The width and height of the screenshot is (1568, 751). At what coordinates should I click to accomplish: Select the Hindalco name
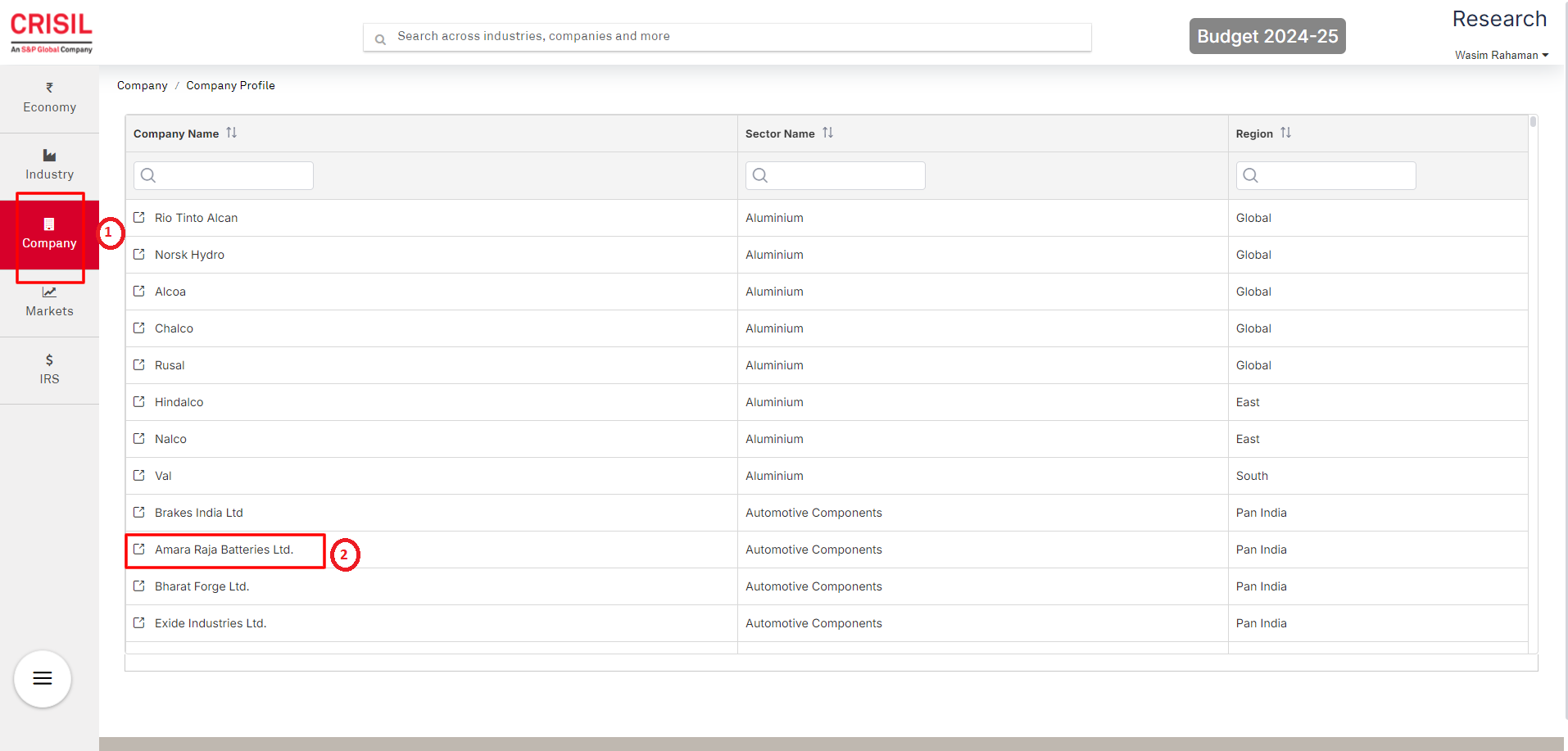point(179,402)
